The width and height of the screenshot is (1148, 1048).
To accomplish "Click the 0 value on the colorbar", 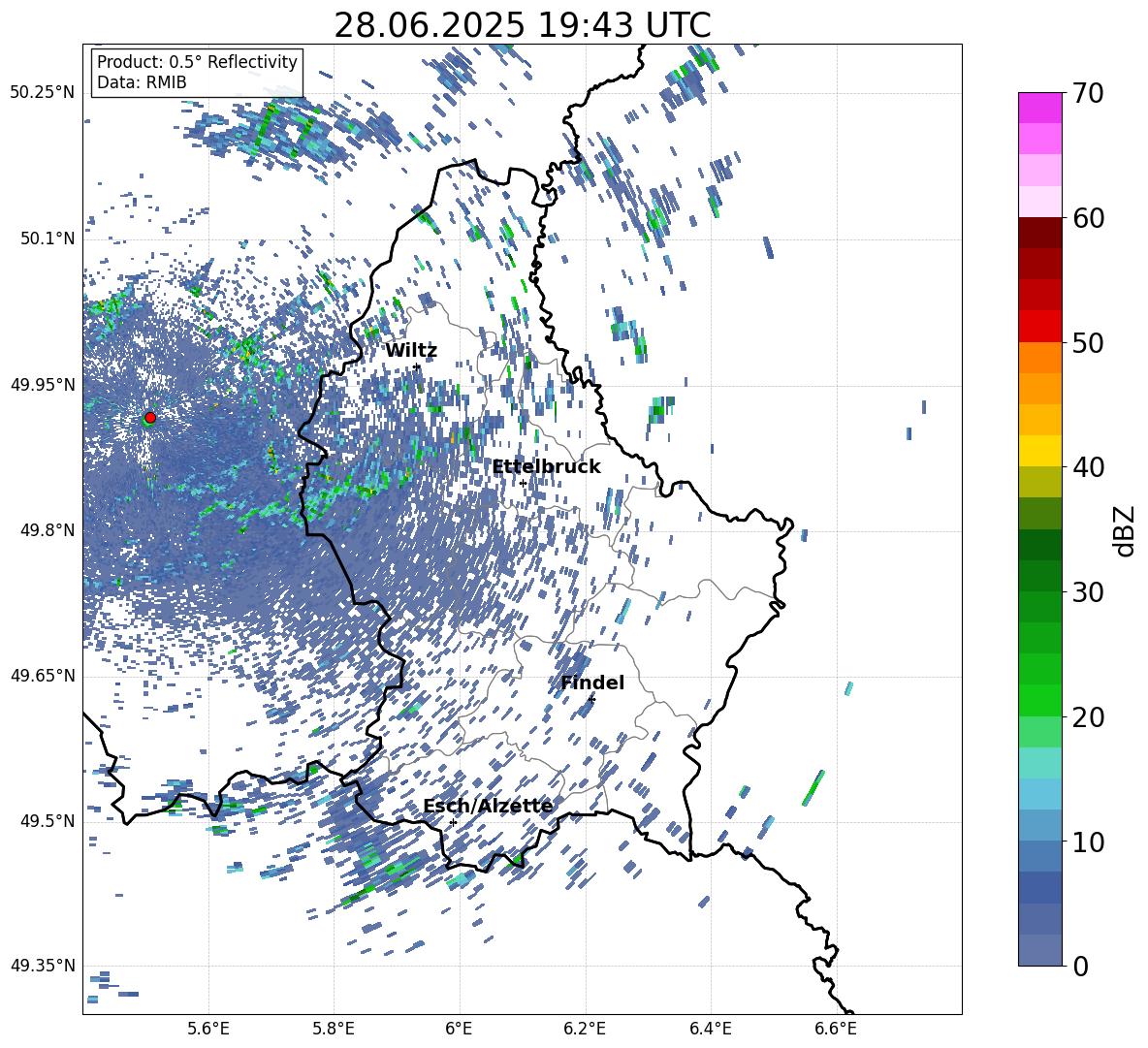I will (1080, 966).
